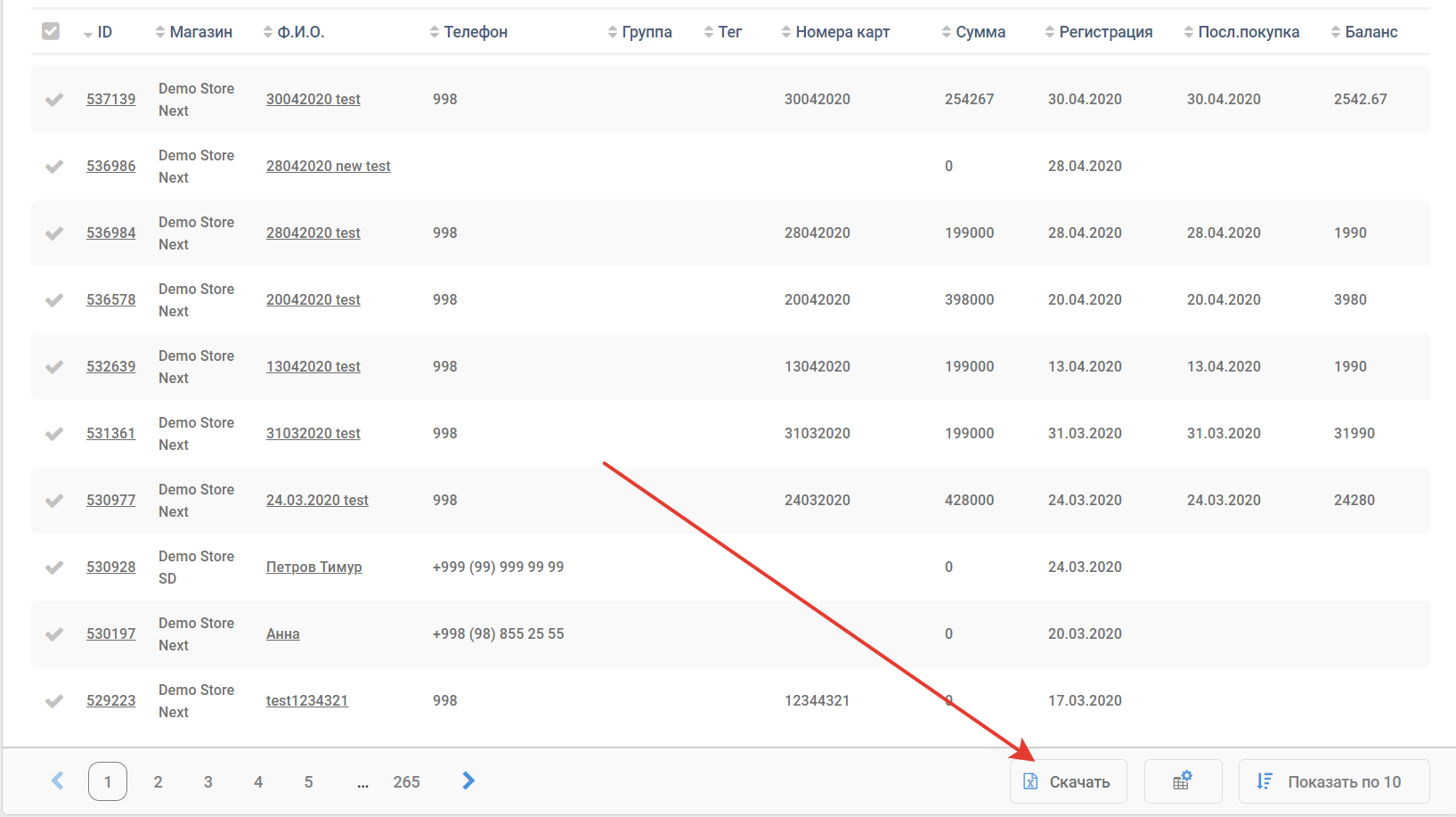Open customer 28042020 test
The width and height of the screenshot is (1456, 817).
coord(313,233)
